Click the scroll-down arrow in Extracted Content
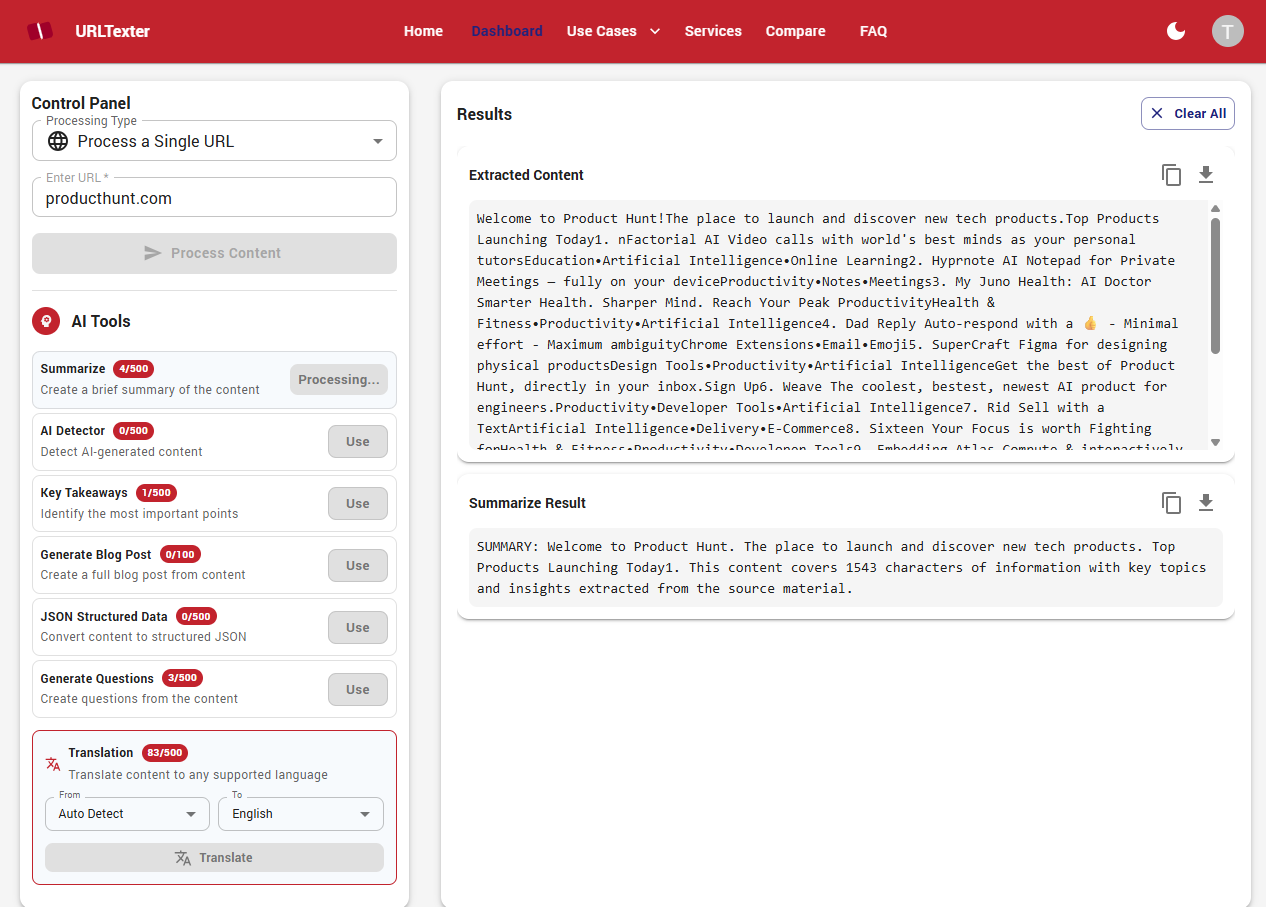The height and width of the screenshot is (907, 1266). [1215, 442]
